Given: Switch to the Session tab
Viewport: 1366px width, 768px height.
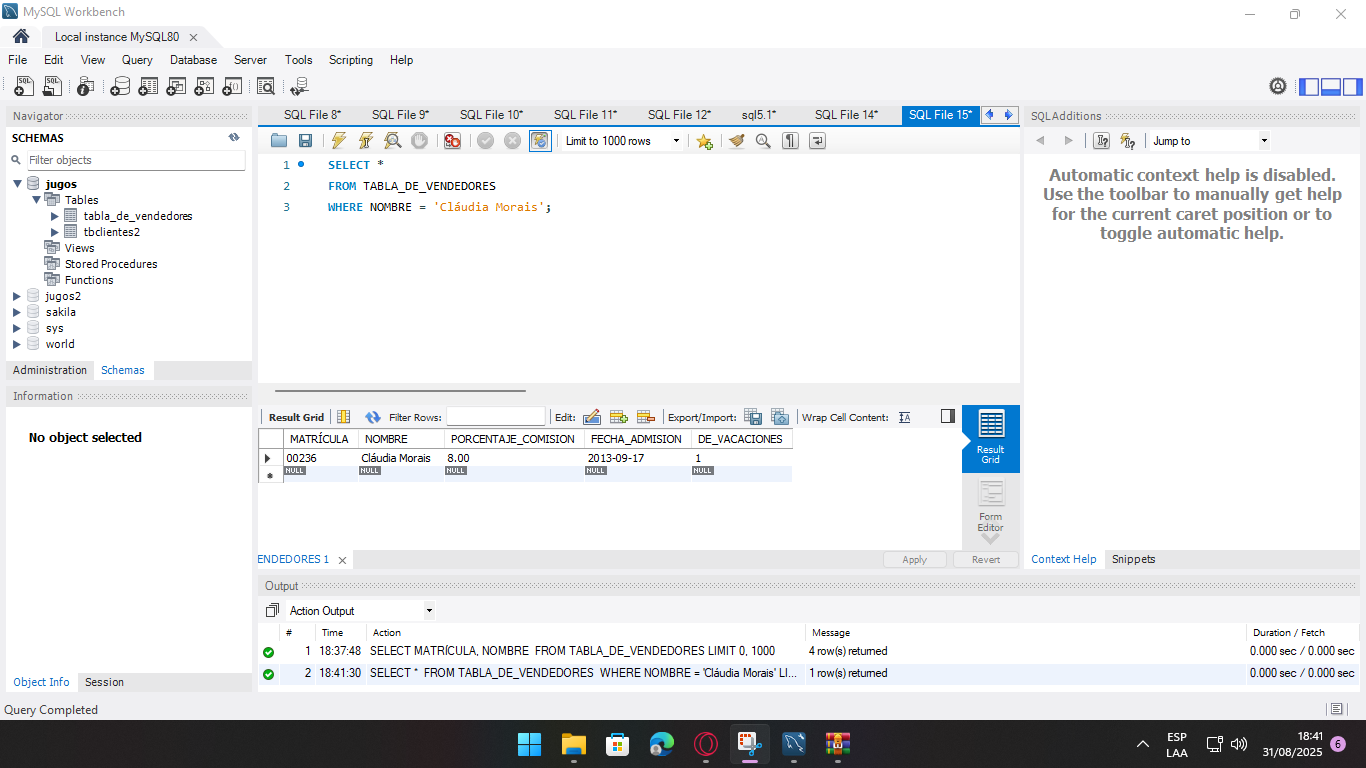Looking at the screenshot, I should pyautogui.click(x=104, y=682).
